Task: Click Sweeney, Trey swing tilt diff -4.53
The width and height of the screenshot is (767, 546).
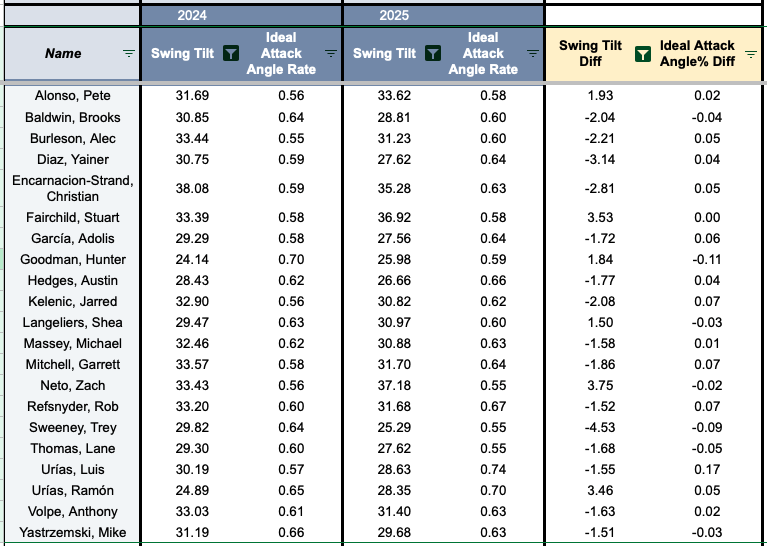Action: (600, 428)
